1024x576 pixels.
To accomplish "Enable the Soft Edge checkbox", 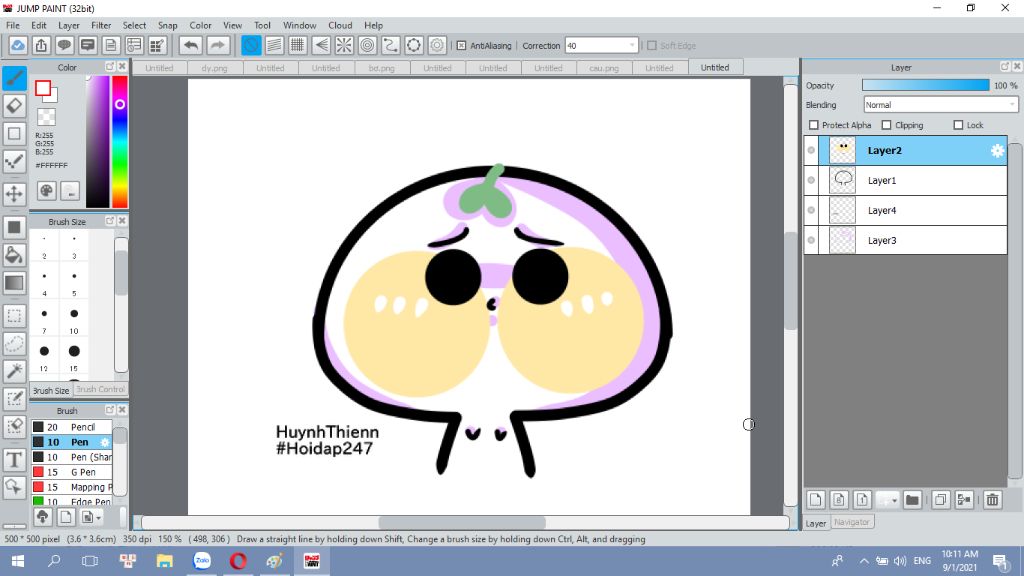I will coord(652,46).
